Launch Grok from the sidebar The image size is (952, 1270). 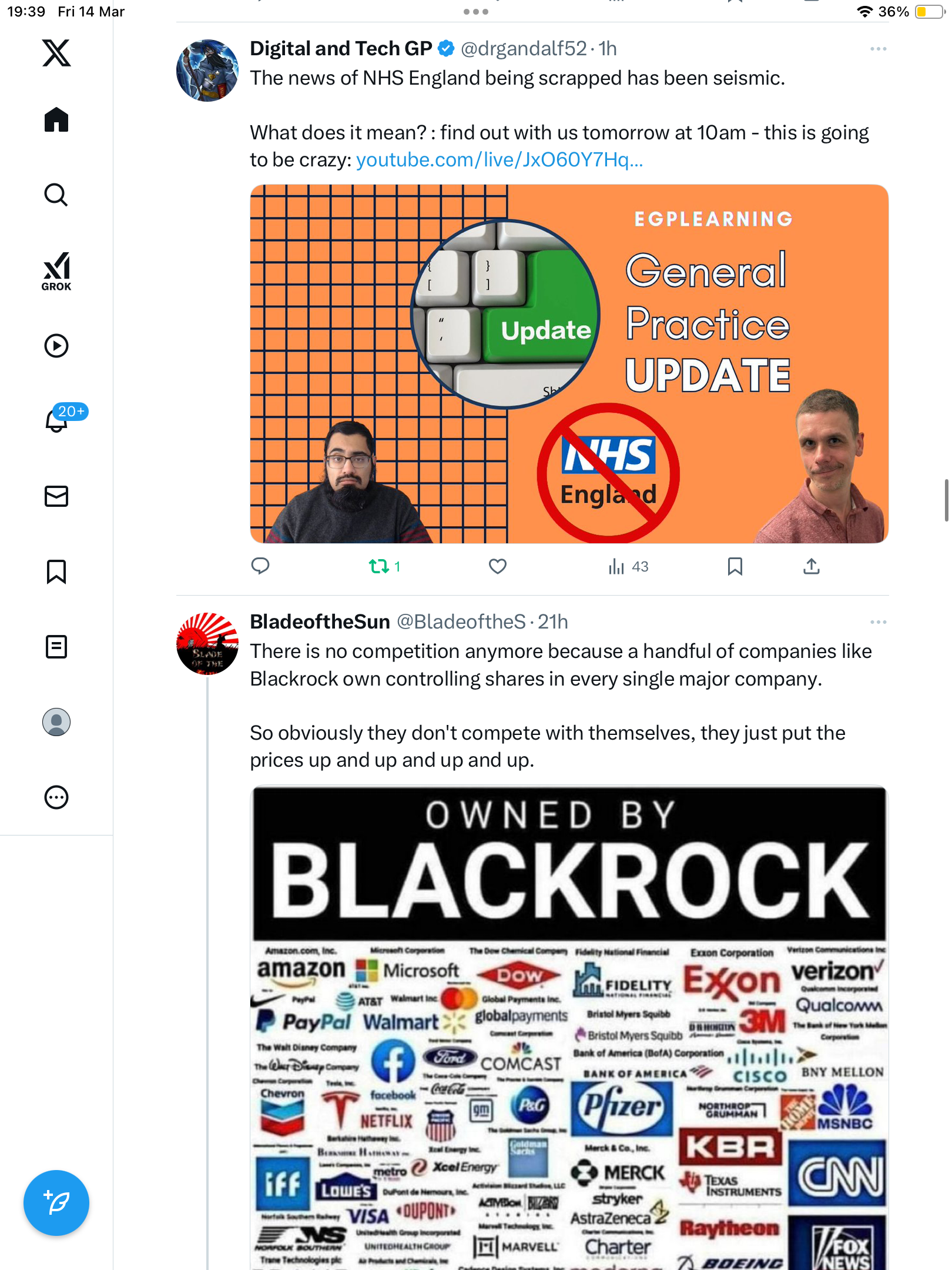click(56, 271)
